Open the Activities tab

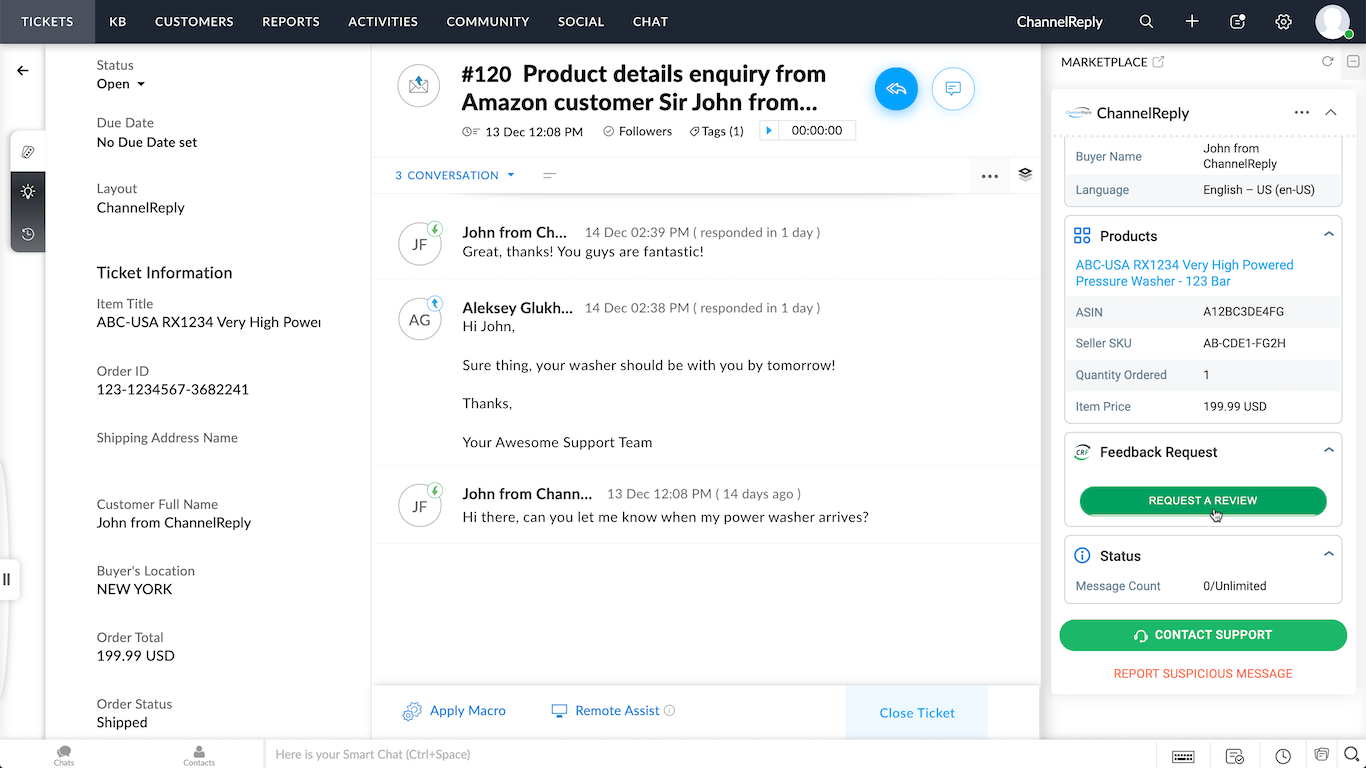(383, 21)
